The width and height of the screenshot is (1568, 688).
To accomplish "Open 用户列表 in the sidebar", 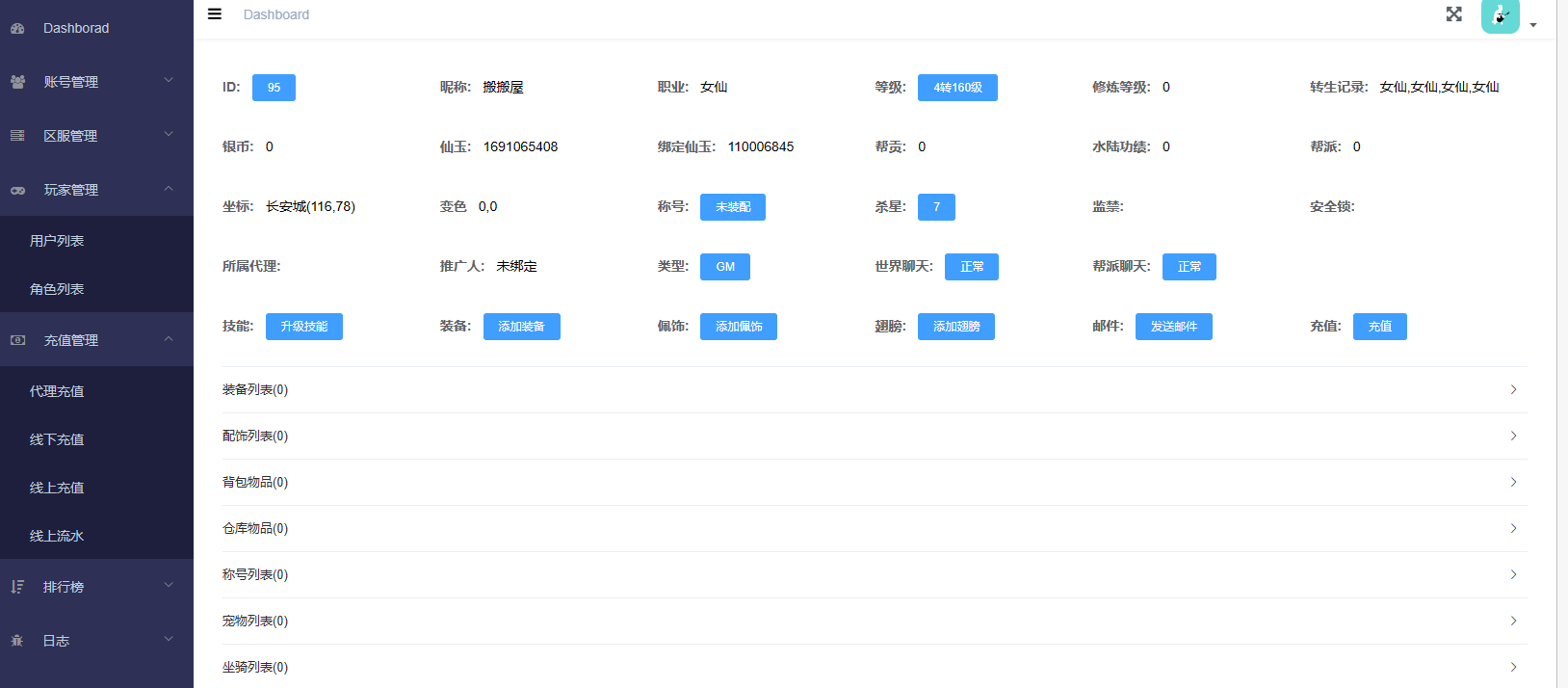I will [57, 241].
